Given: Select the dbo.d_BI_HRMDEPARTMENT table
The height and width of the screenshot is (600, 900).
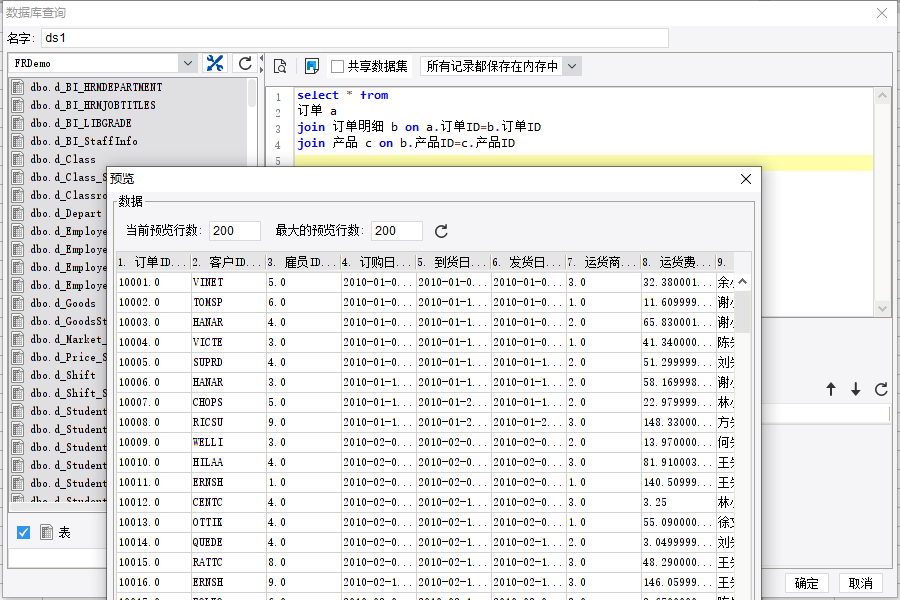Looking at the screenshot, I should tap(96, 87).
